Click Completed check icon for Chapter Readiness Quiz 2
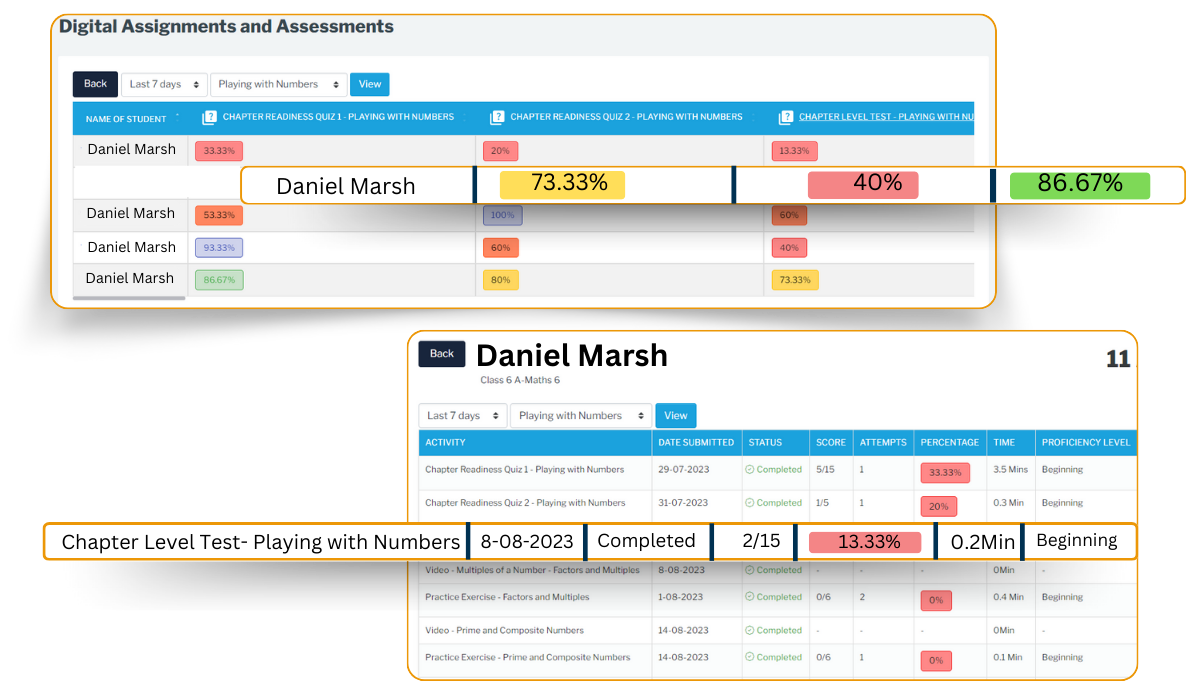 click(x=749, y=503)
